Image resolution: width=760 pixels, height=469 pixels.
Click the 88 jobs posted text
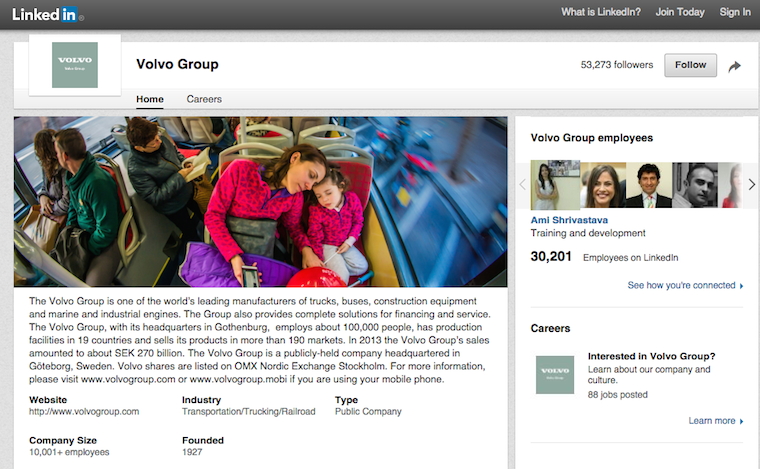618,395
